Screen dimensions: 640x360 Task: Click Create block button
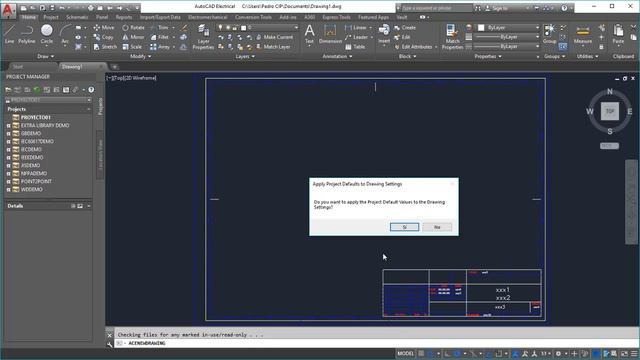tap(405, 28)
